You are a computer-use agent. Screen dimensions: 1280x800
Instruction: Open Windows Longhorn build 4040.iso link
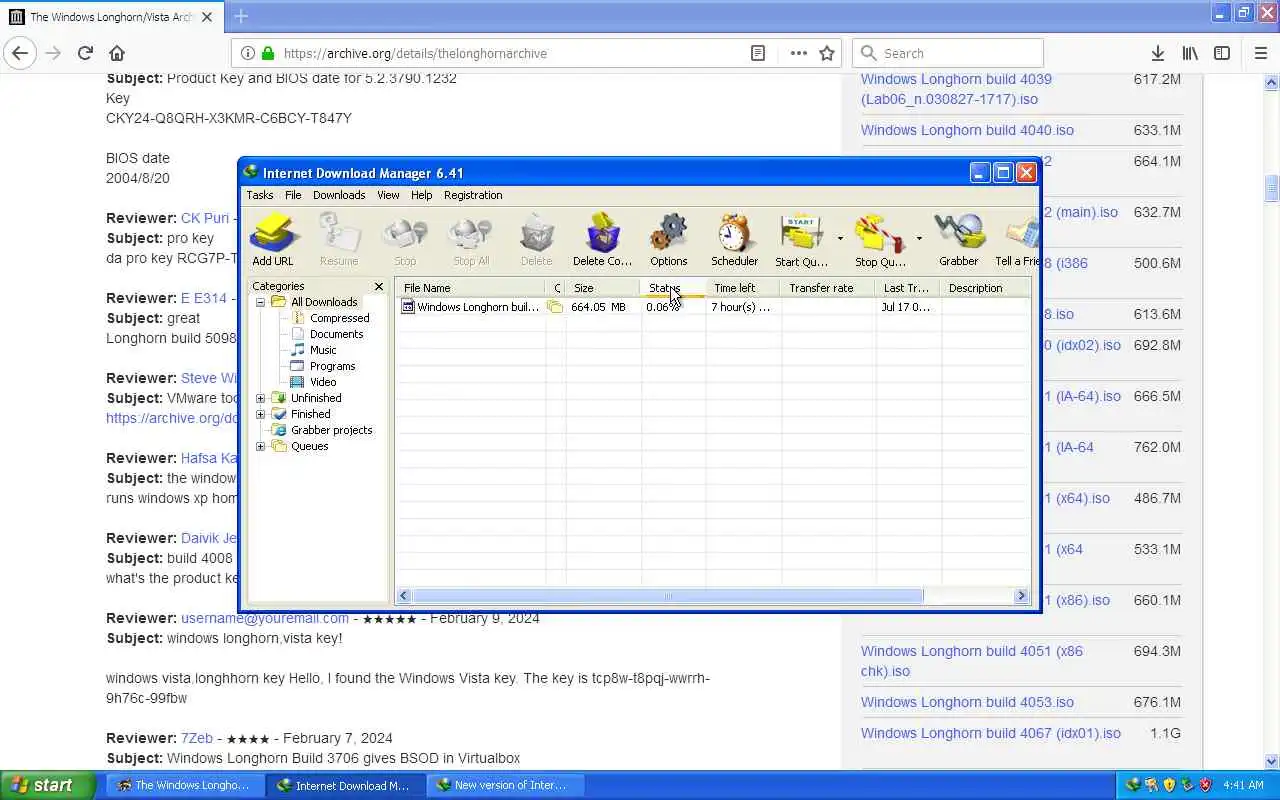(967, 130)
